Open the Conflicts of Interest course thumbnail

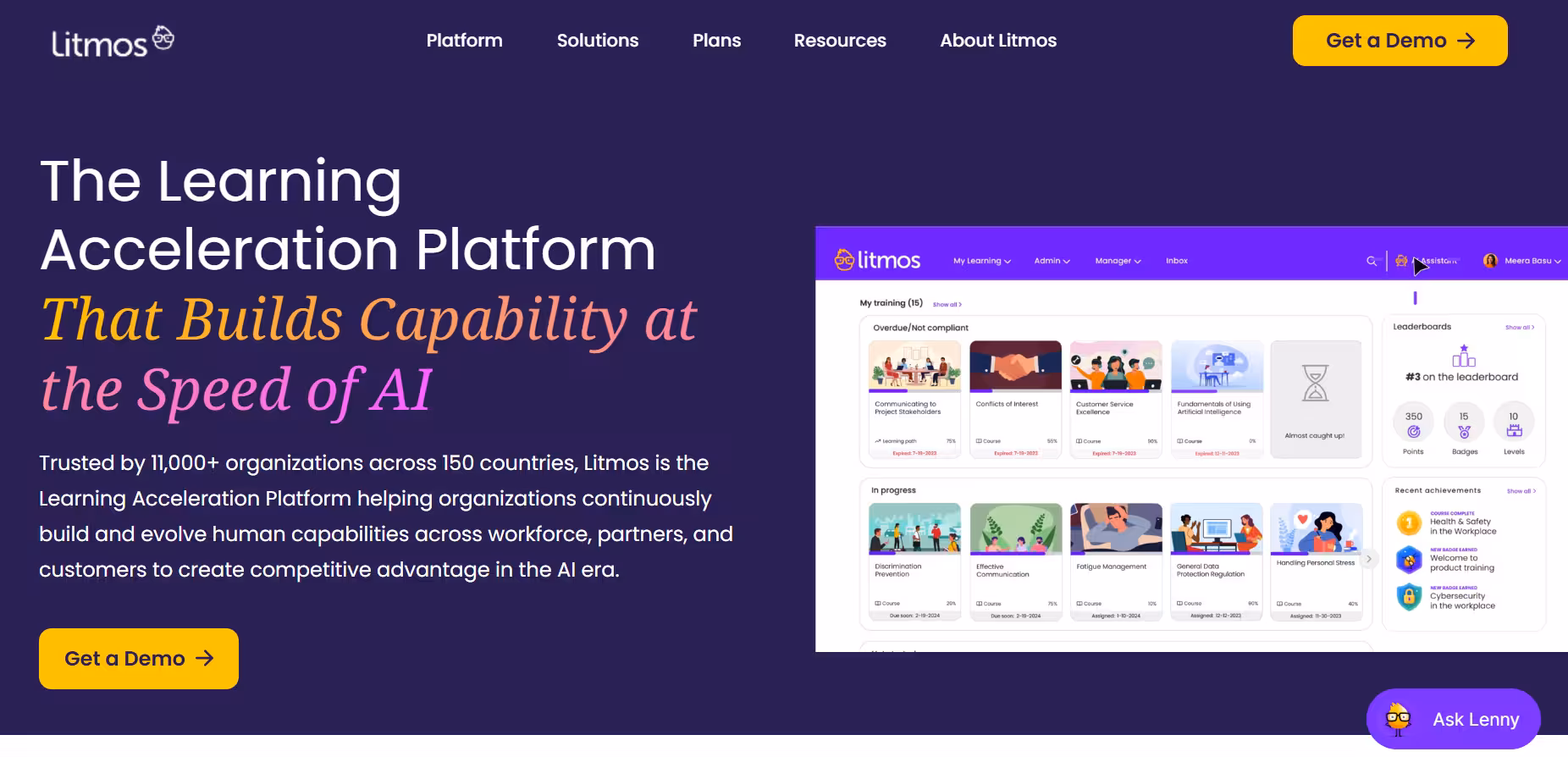click(1015, 365)
